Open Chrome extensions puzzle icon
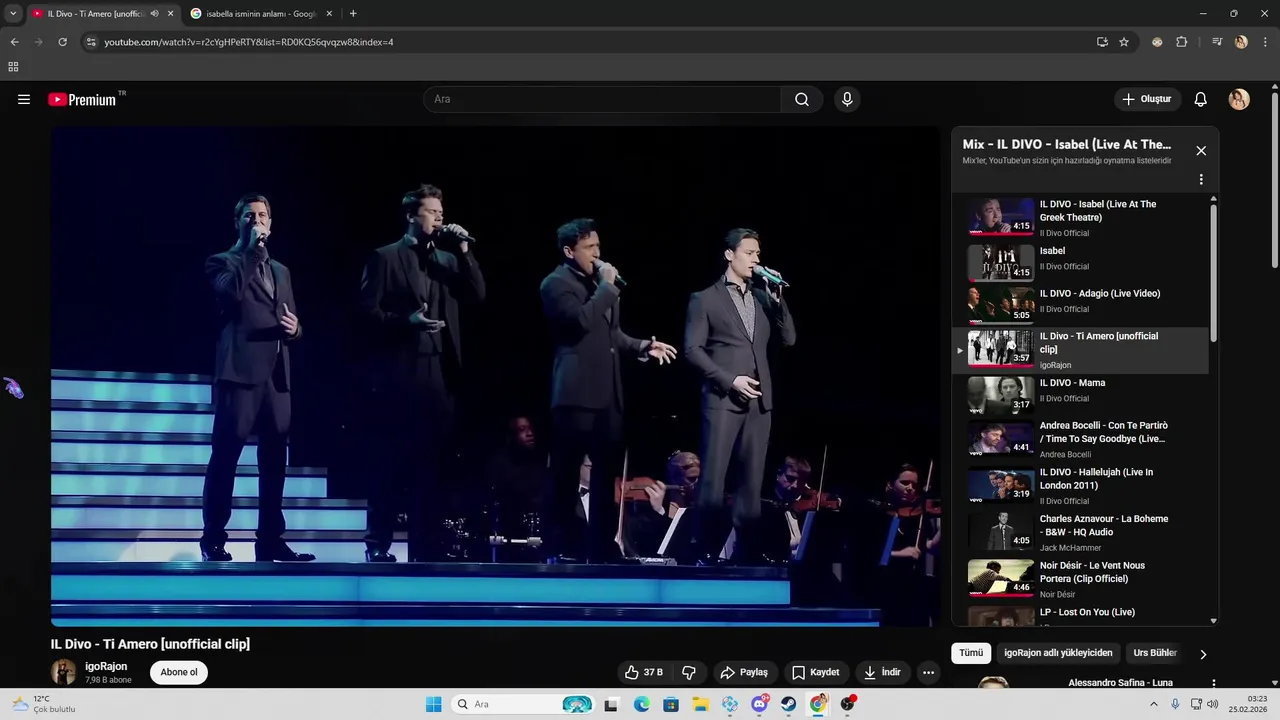1280x720 pixels. pyautogui.click(x=1182, y=42)
